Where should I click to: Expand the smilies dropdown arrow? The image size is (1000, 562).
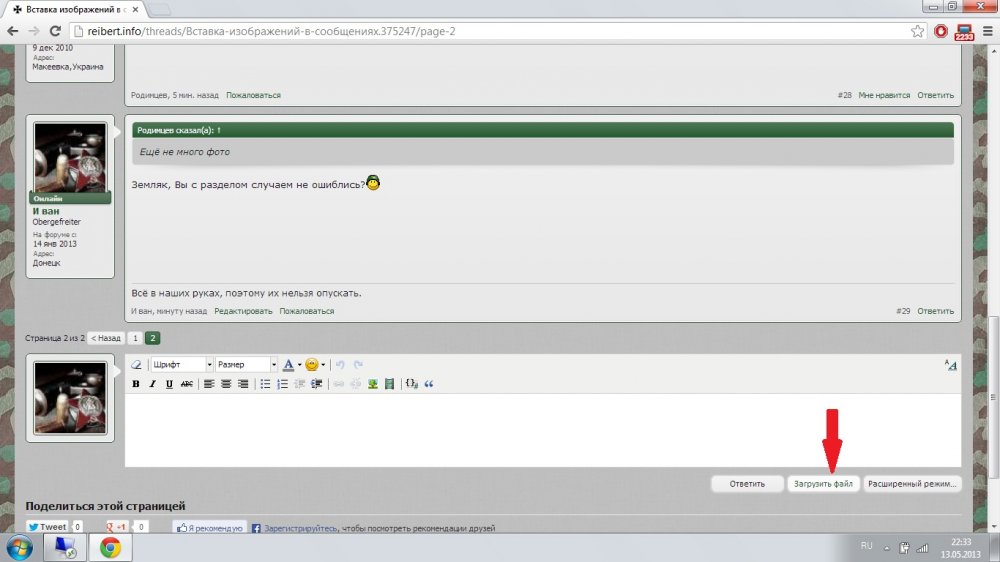pyautogui.click(x=323, y=365)
